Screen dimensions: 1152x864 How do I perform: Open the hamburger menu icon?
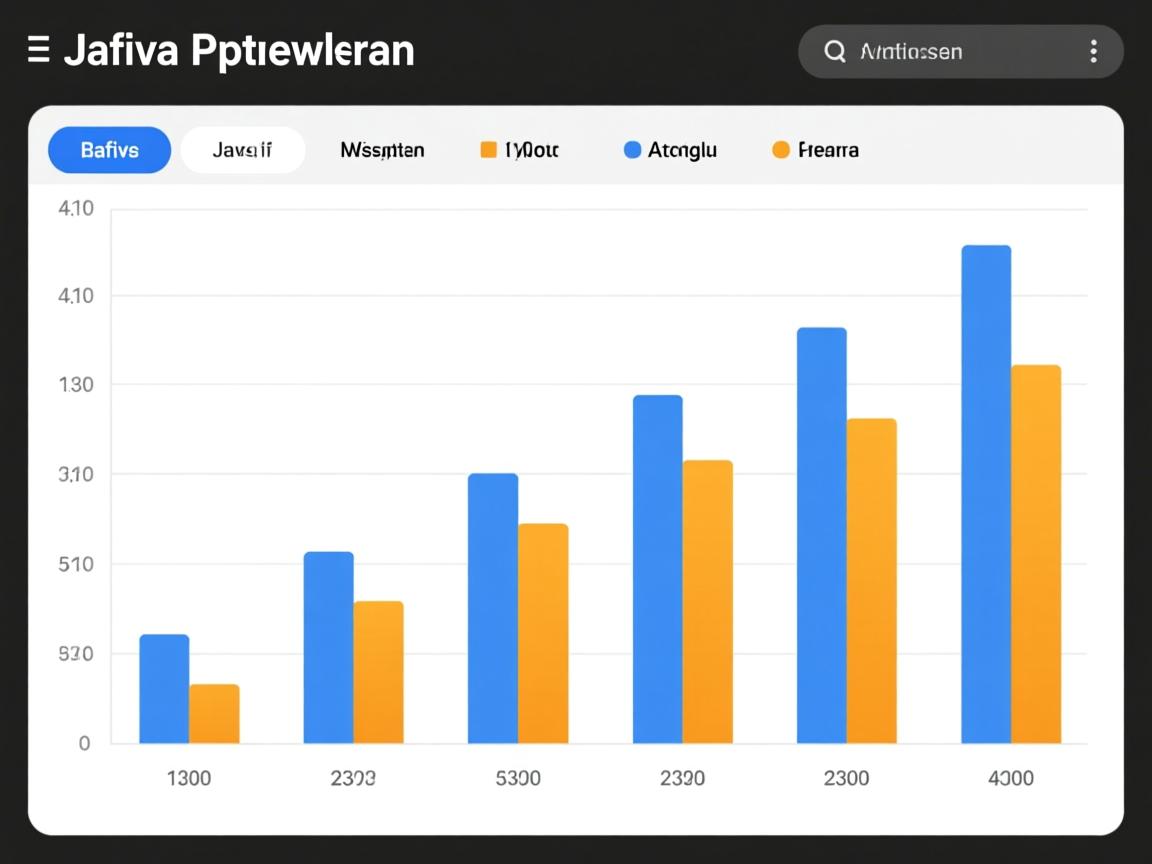(39, 50)
